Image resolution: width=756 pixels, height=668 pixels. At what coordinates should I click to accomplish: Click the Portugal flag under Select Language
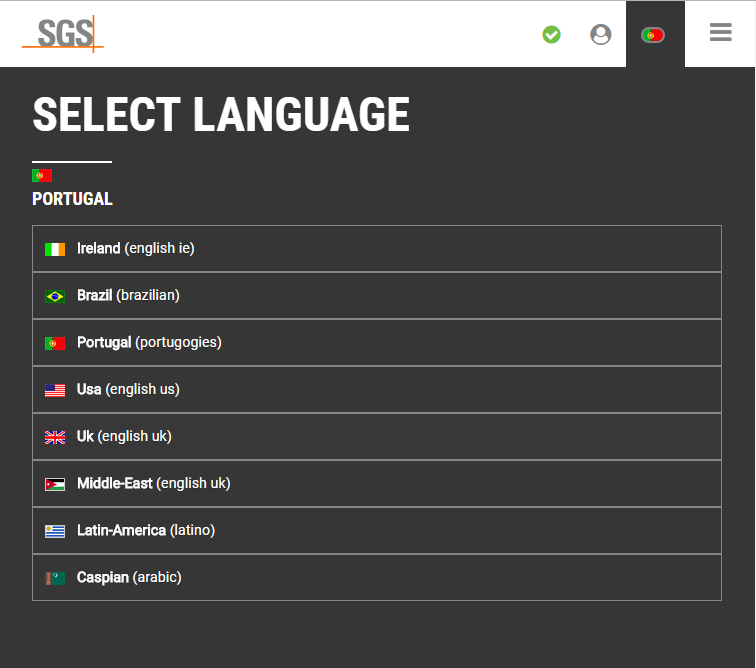[x=42, y=176]
